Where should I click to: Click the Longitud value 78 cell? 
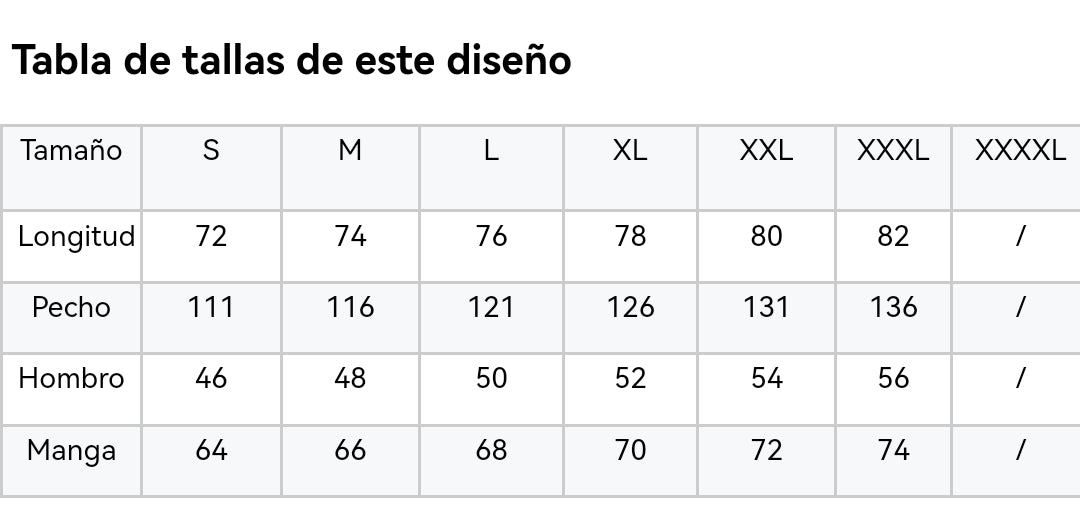tap(630, 237)
